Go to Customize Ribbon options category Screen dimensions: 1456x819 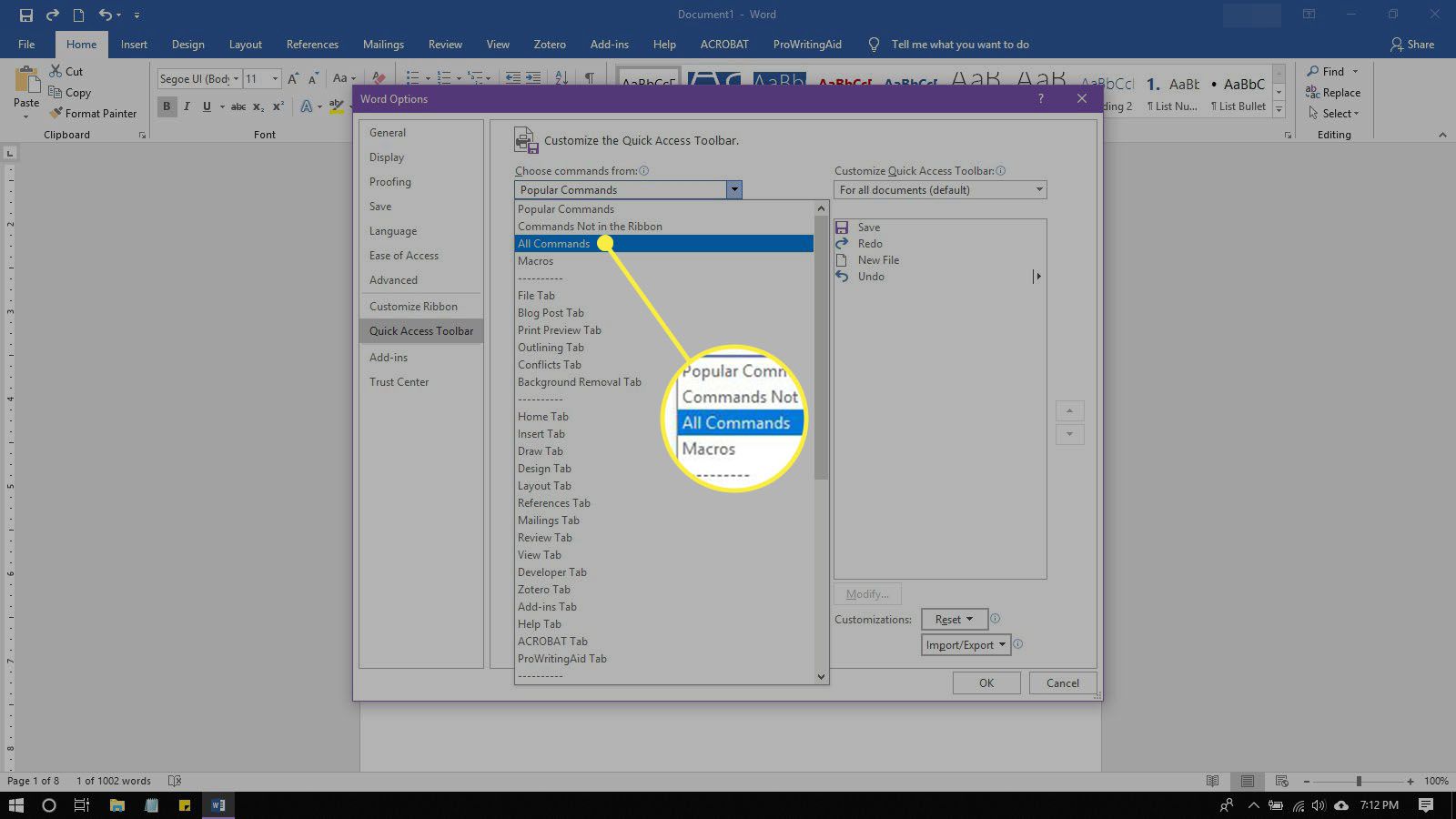420,306
